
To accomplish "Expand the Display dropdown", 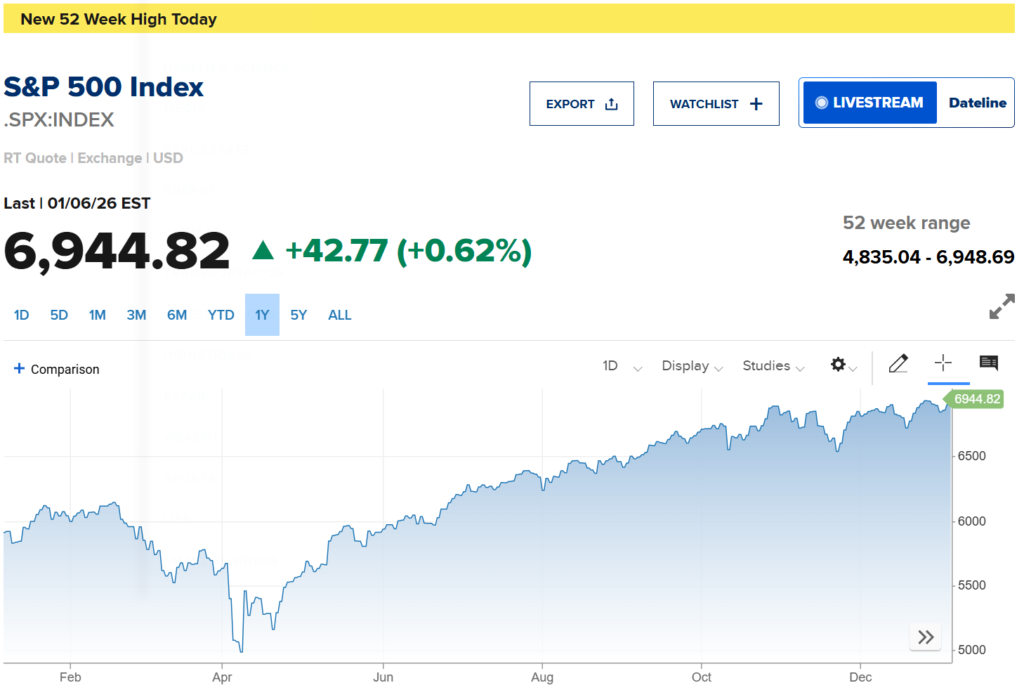I will click(x=692, y=366).
